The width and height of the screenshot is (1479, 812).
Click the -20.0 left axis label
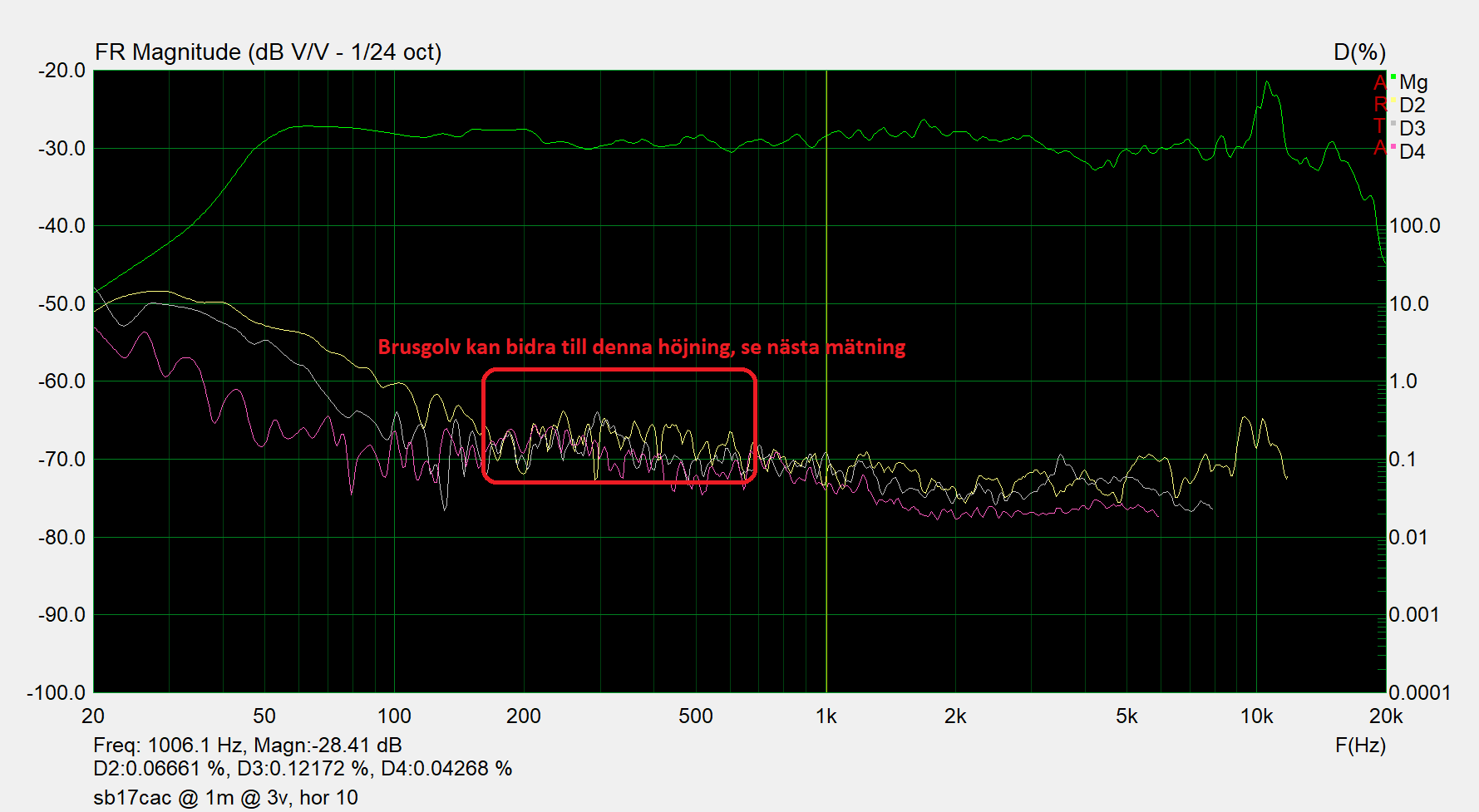[62, 71]
